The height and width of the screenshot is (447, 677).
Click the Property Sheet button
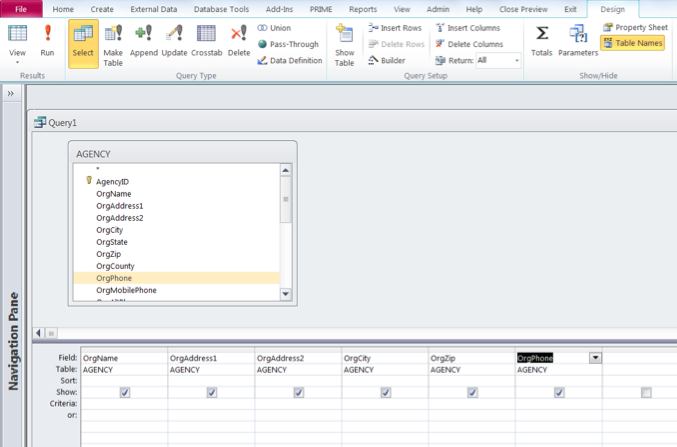click(x=636, y=27)
